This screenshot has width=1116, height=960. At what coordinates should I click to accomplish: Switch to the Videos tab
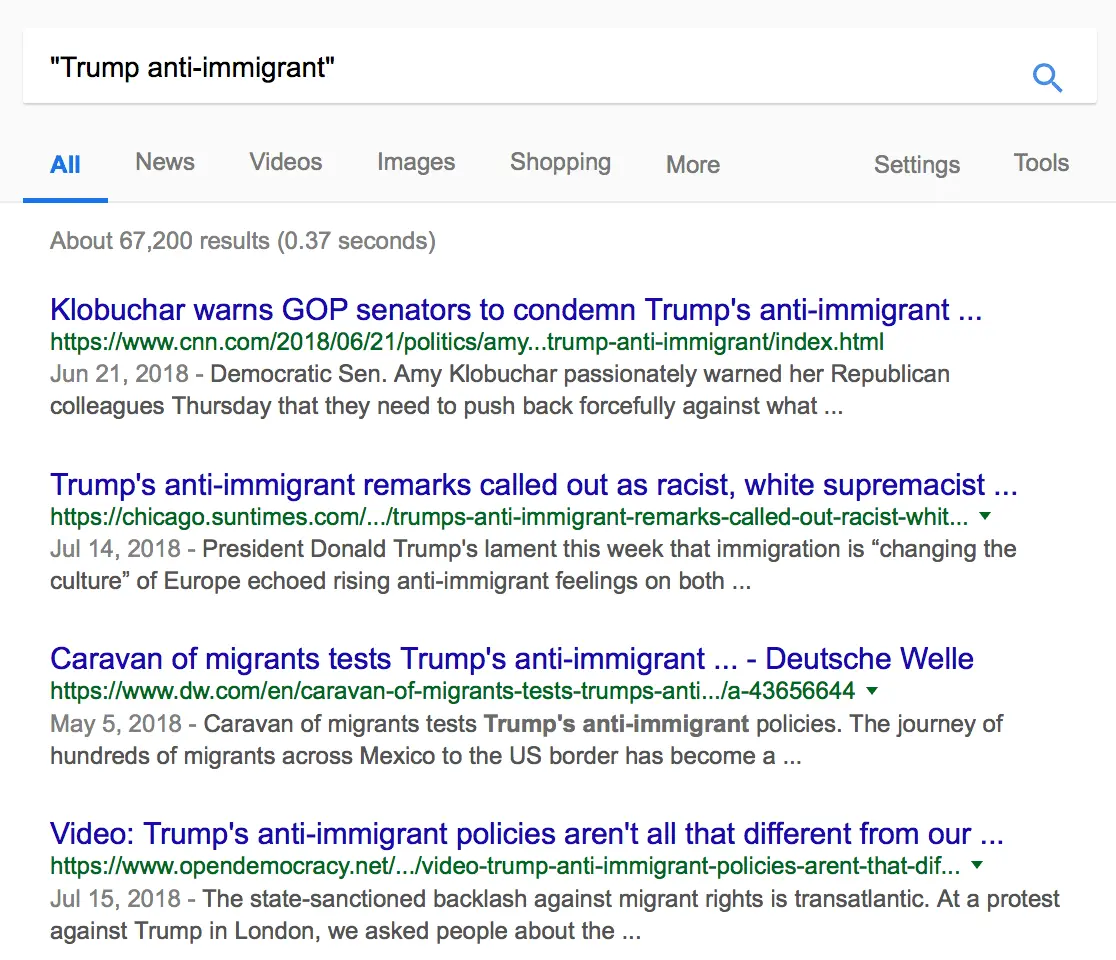tap(285, 162)
